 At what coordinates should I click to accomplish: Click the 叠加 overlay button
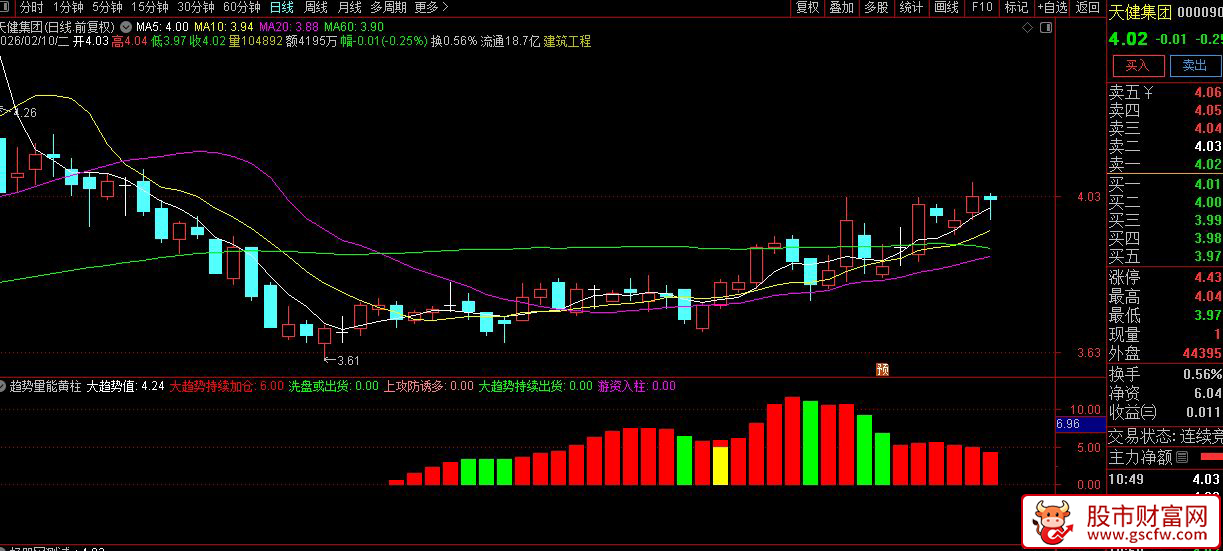click(x=841, y=7)
